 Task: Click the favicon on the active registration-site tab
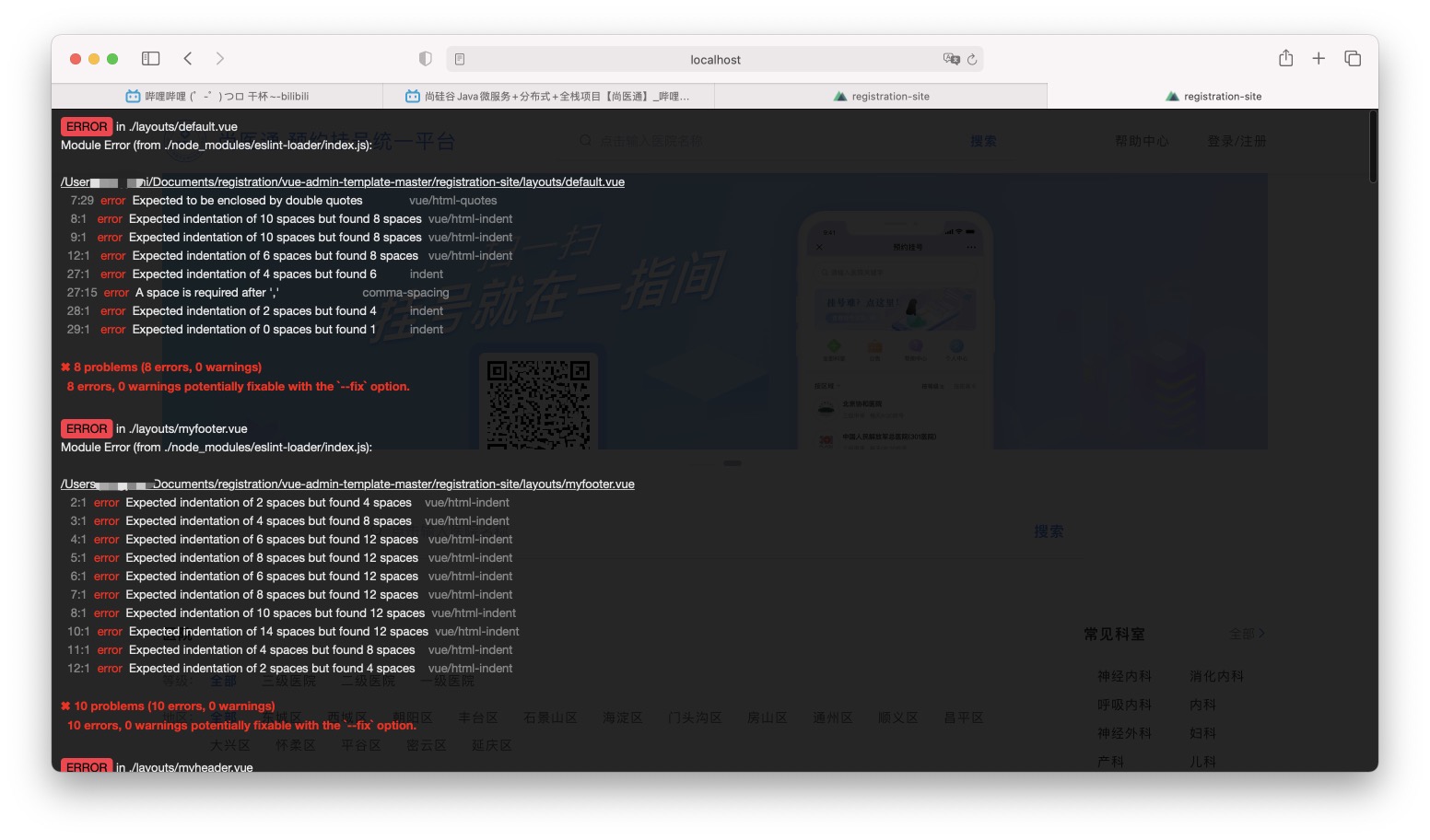coord(1172,96)
